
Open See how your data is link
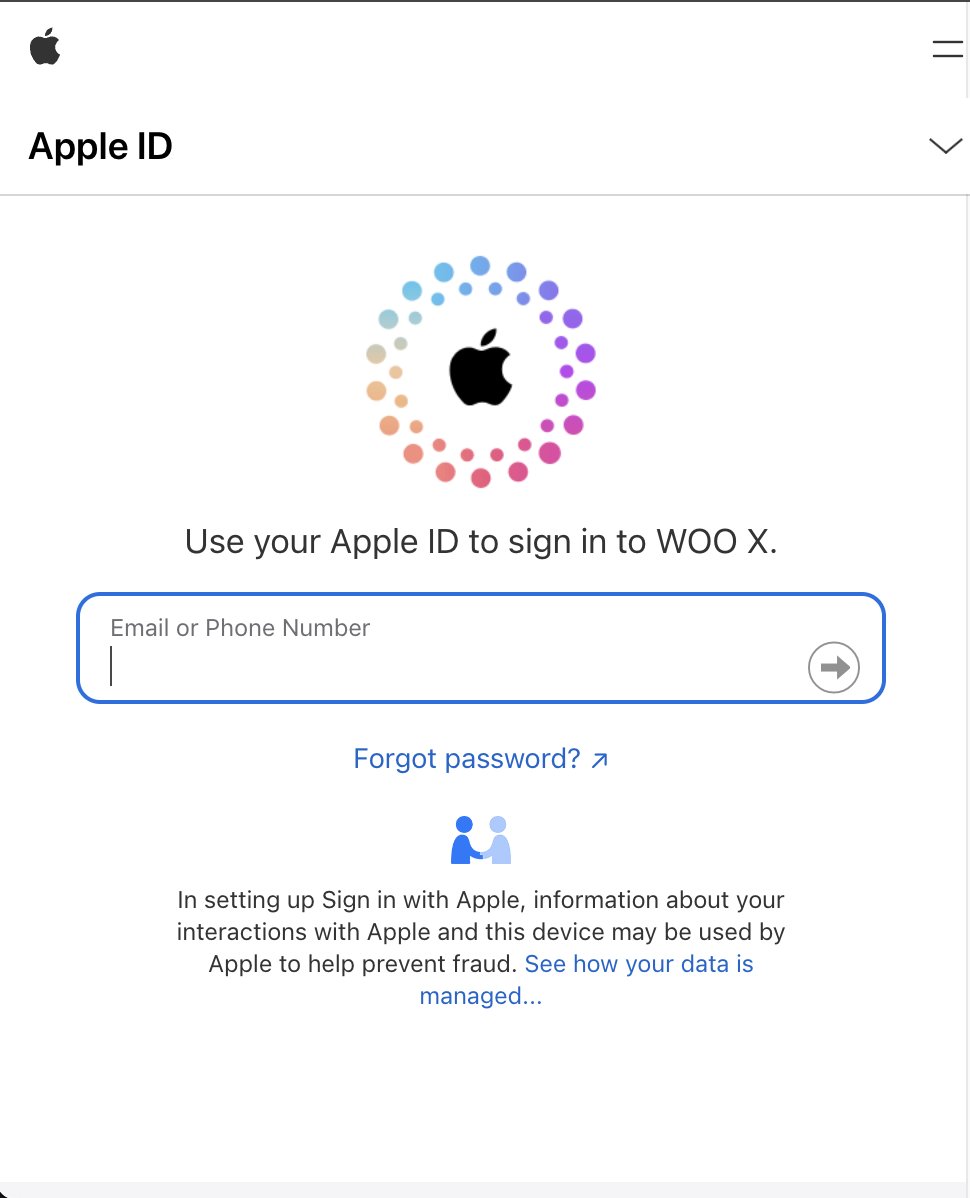click(x=639, y=964)
